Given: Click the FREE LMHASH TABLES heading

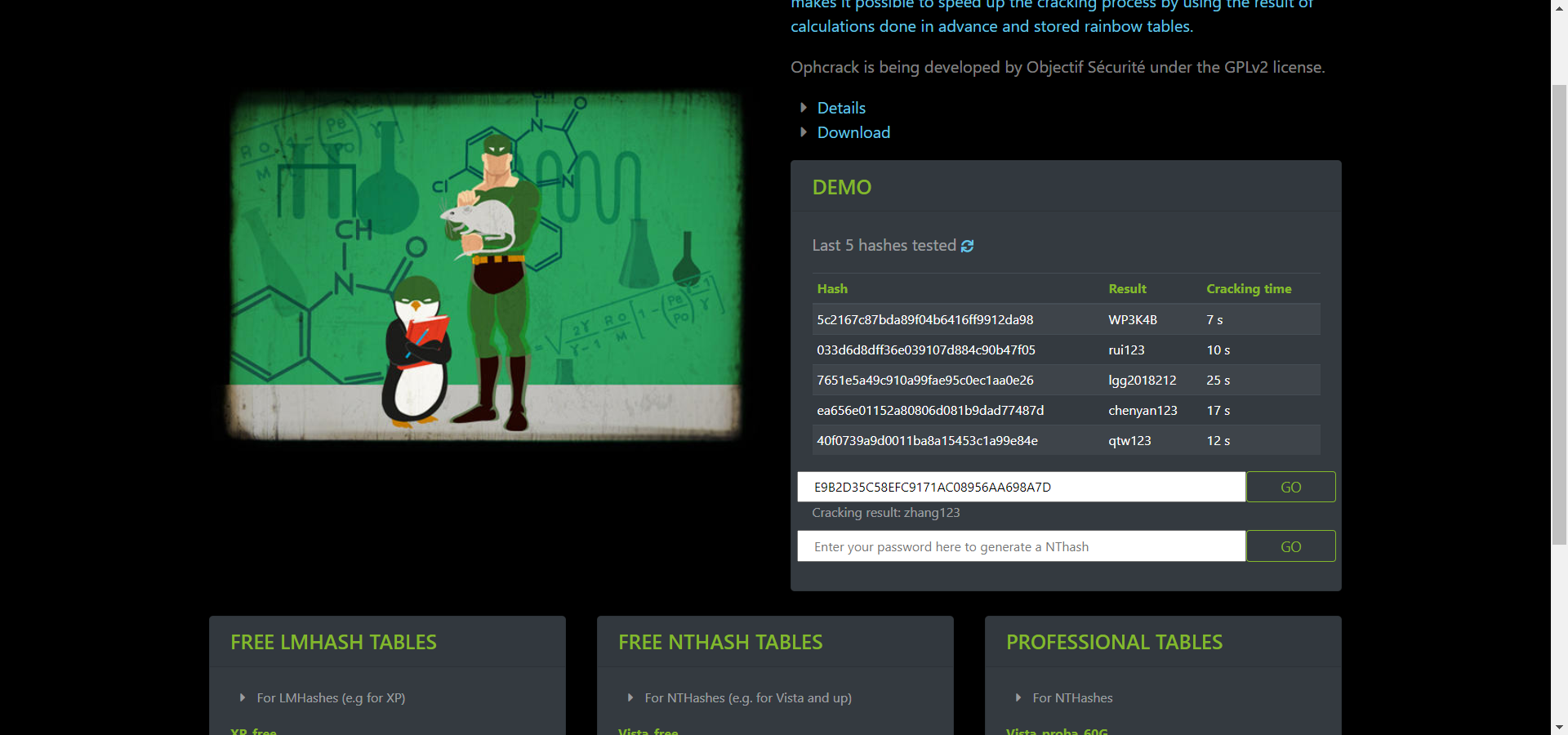Looking at the screenshot, I should [333, 642].
